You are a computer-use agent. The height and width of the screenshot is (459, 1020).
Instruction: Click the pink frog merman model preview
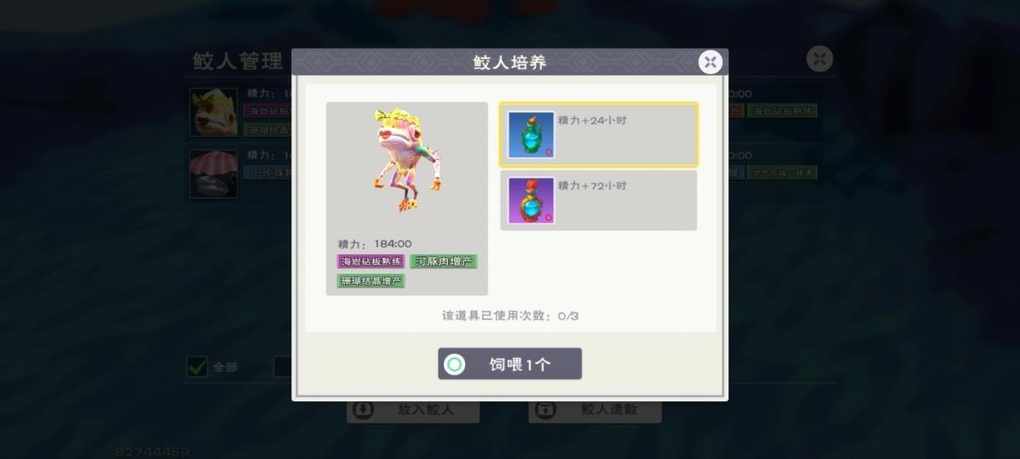coord(407,161)
